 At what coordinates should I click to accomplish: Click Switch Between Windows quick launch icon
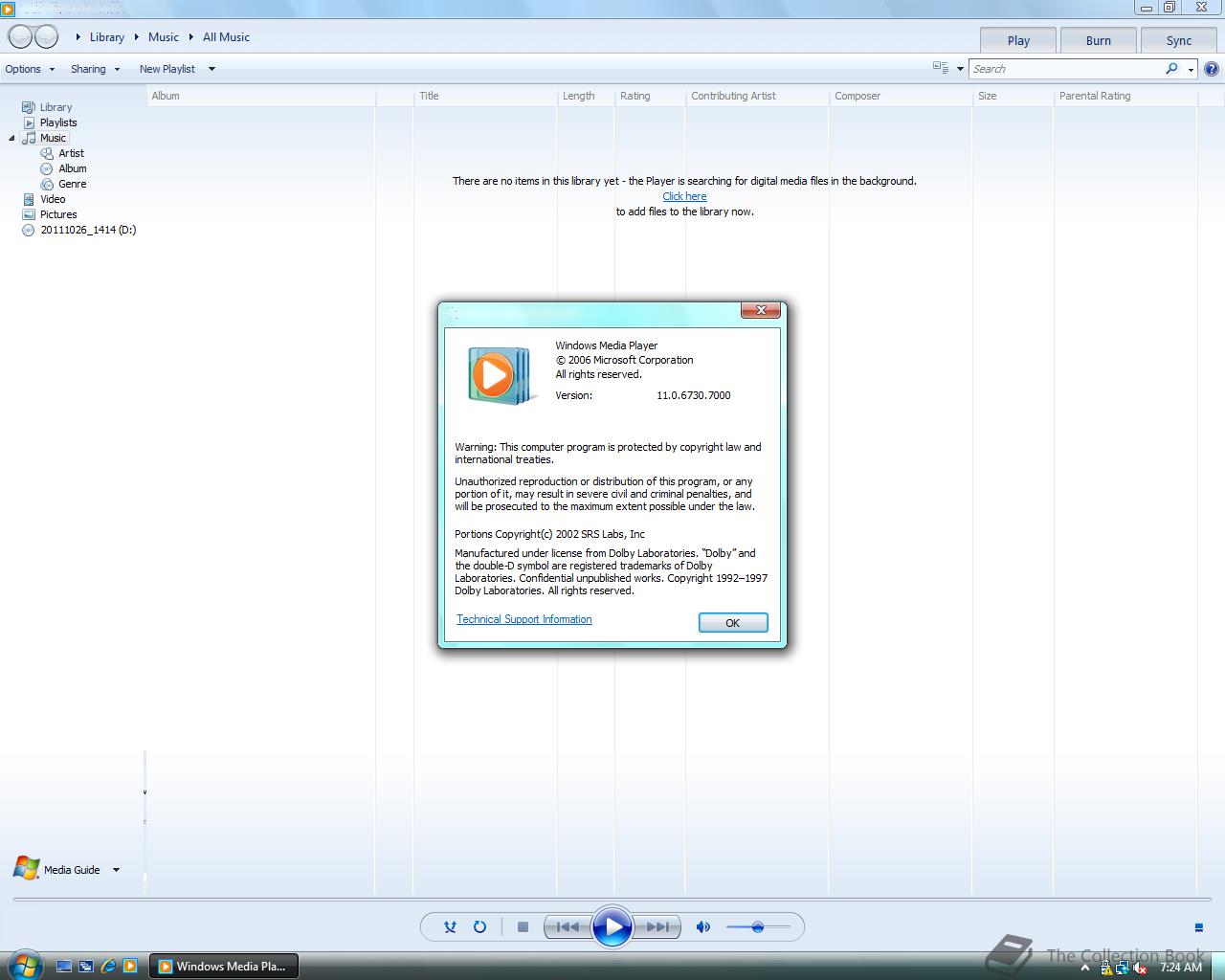tap(86, 967)
